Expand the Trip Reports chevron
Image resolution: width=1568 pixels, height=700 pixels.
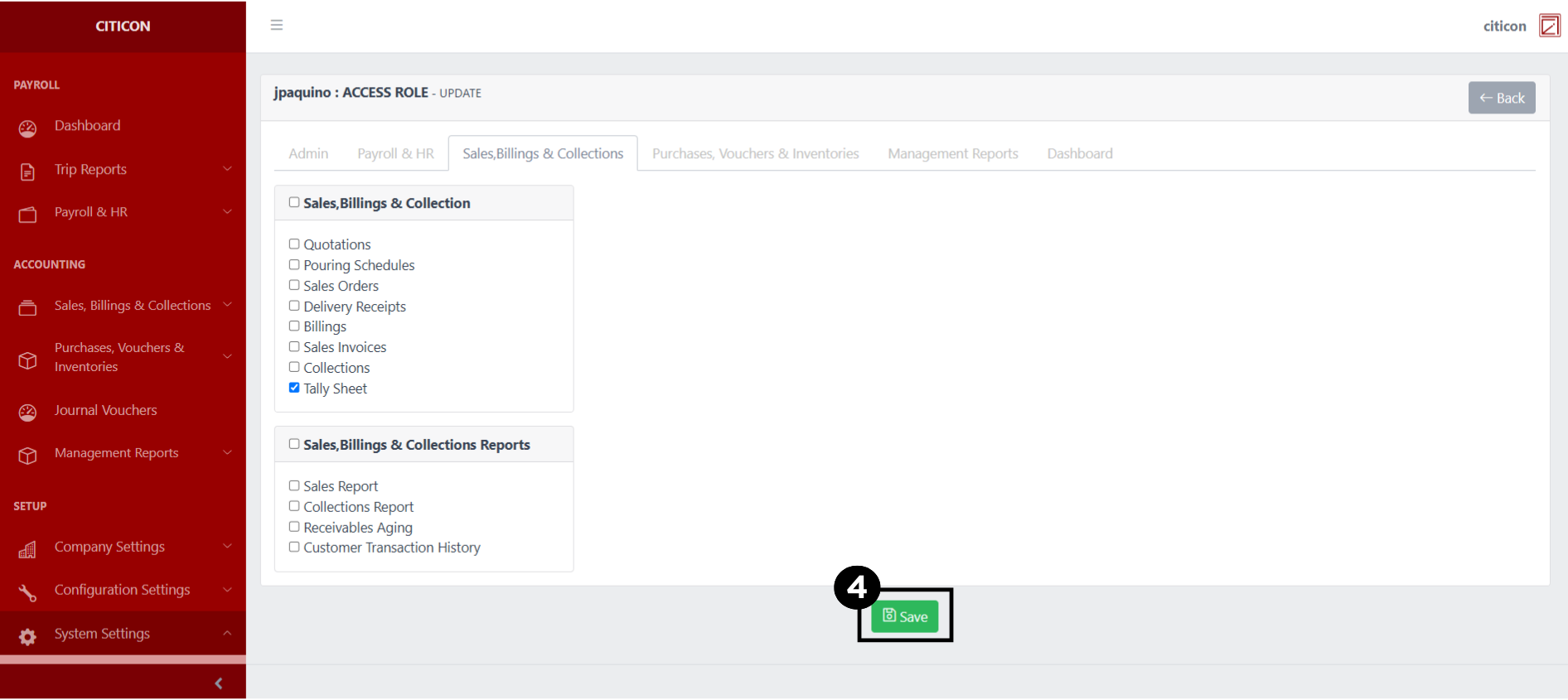coord(227,169)
